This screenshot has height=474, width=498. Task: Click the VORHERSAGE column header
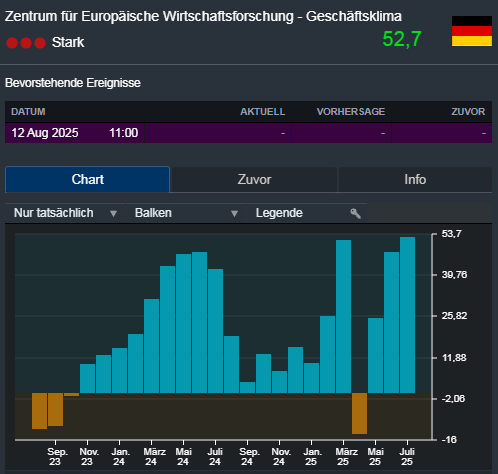pyautogui.click(x=351, y=112)
